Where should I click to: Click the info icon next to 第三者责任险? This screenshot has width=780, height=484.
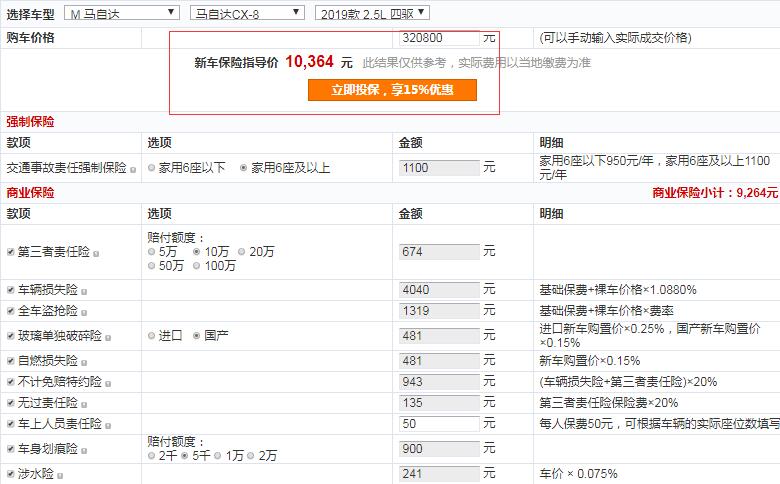pos(96,254)
